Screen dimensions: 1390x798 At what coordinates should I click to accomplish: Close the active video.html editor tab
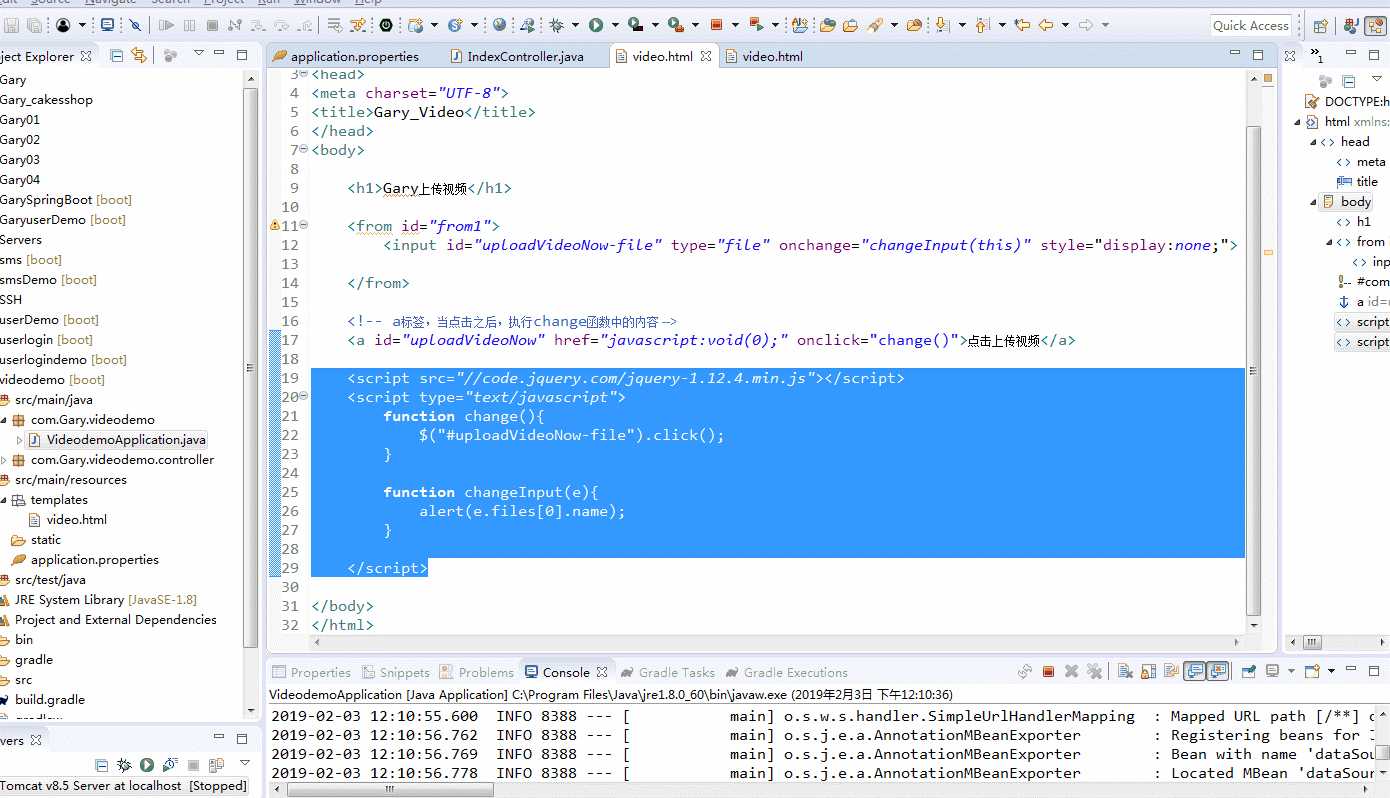click(x=706, y=56)
